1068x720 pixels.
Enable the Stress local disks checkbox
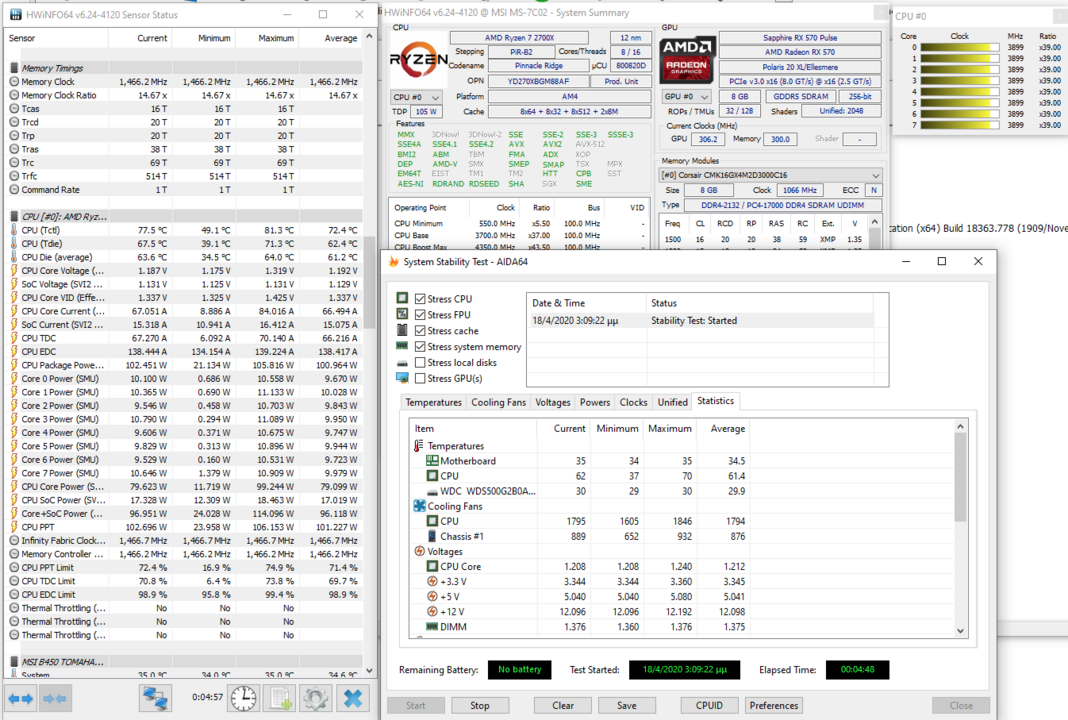(420, 362)
